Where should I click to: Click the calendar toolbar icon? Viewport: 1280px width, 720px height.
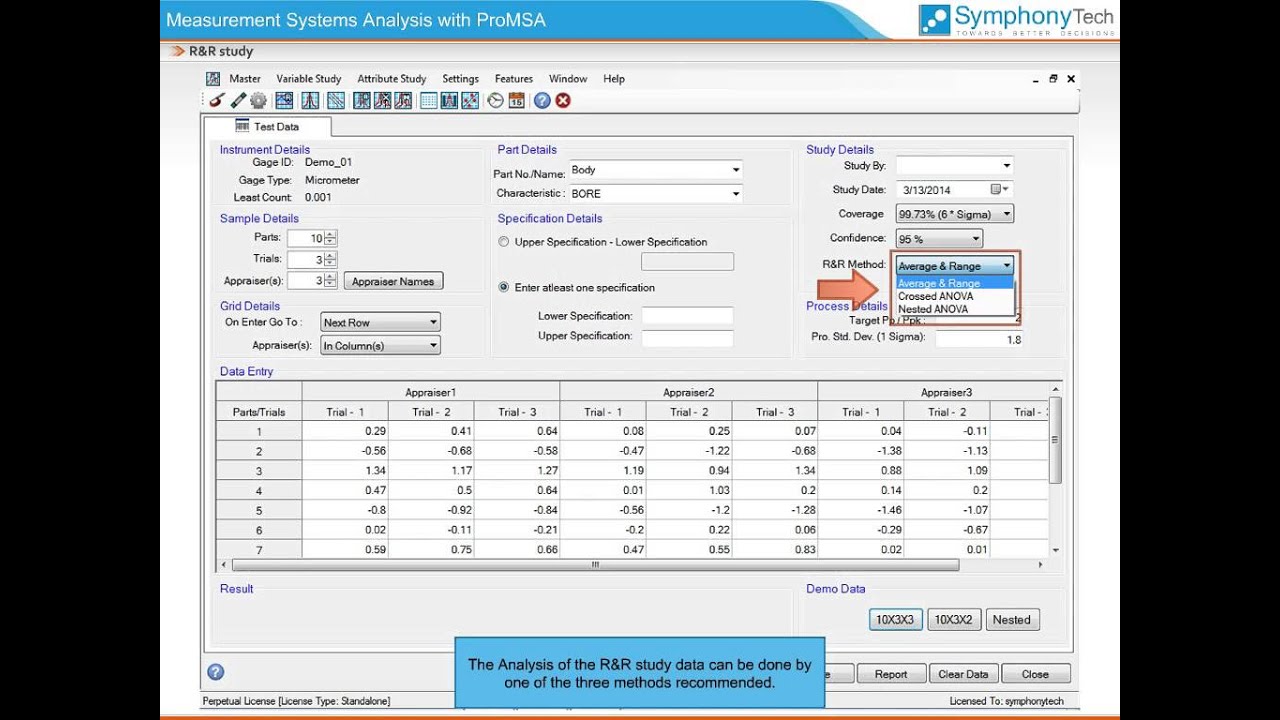click(516, 100)
